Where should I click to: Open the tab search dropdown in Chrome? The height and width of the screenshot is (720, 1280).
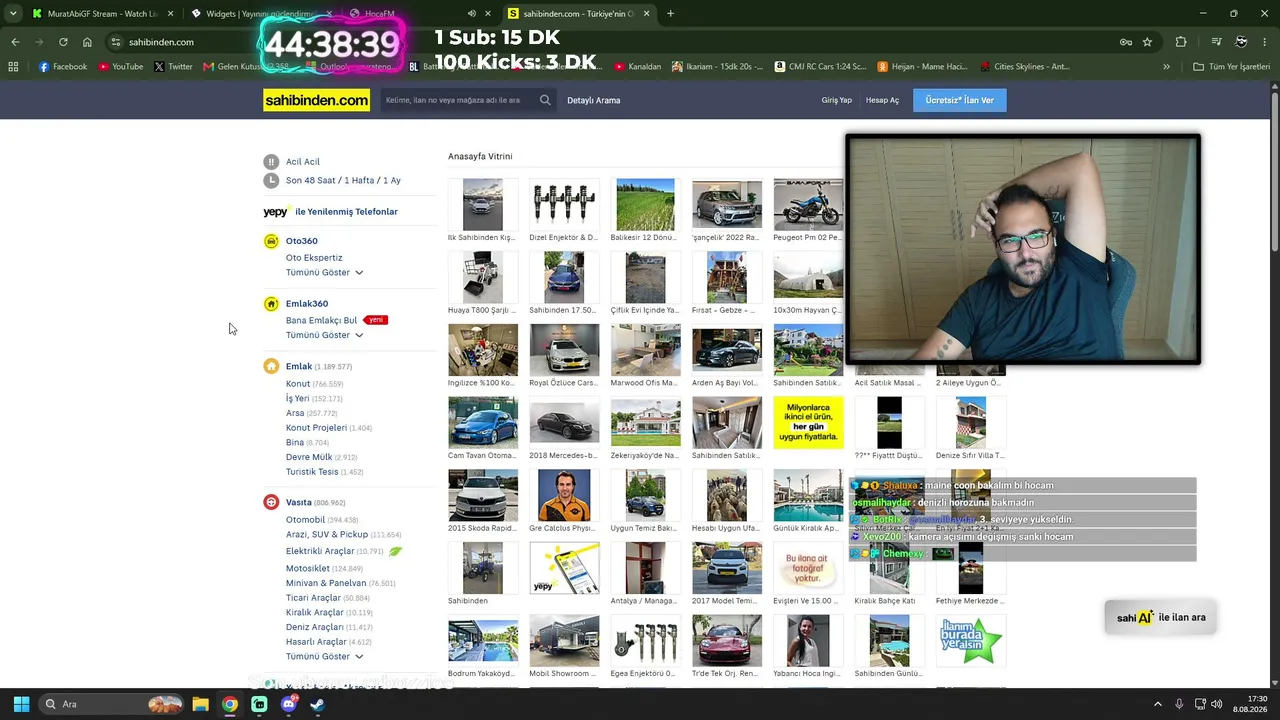tap(13, 14)
